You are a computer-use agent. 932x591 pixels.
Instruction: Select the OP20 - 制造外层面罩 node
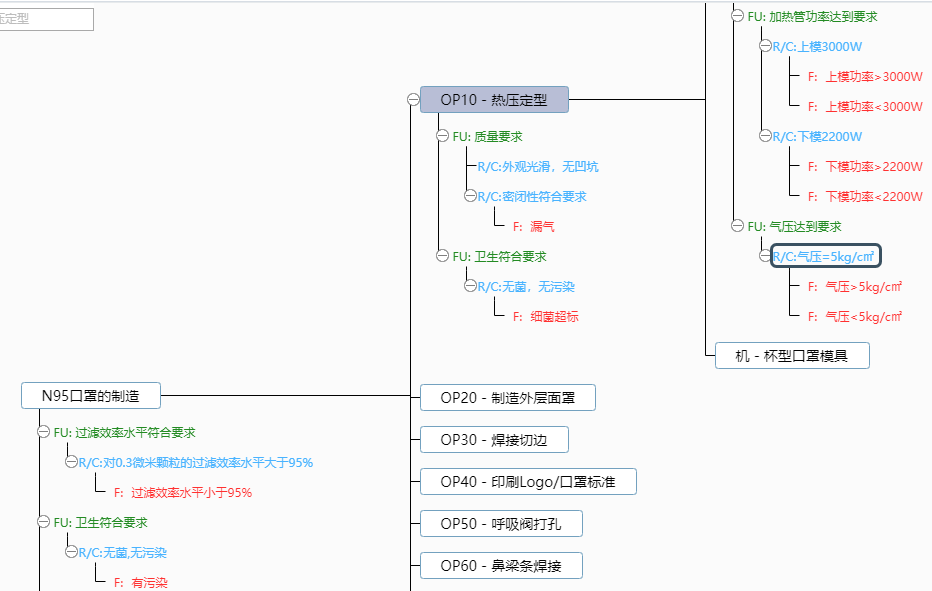507,397
